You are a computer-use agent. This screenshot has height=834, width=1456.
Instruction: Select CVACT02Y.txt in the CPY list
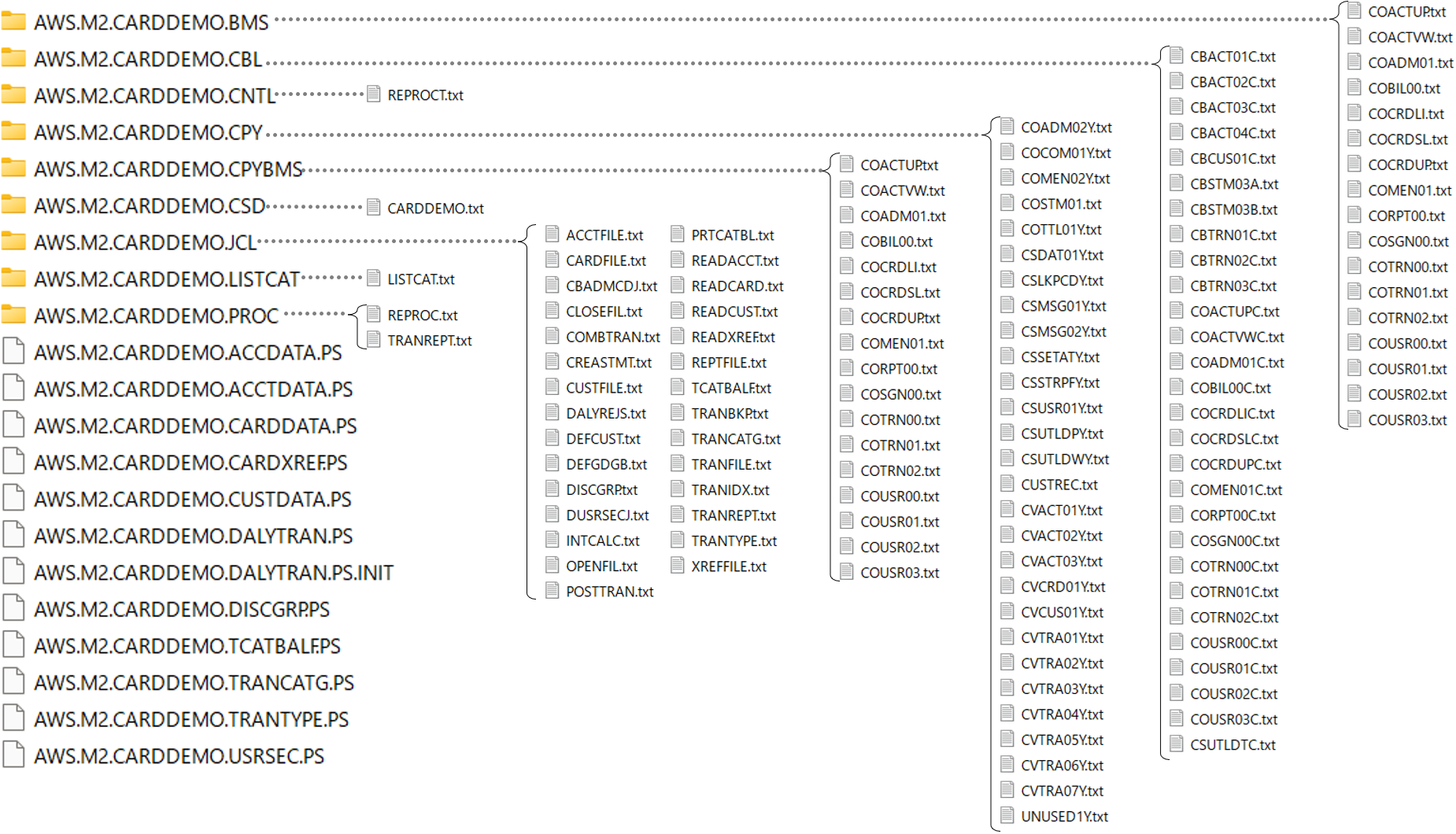tap(1062, 536)
